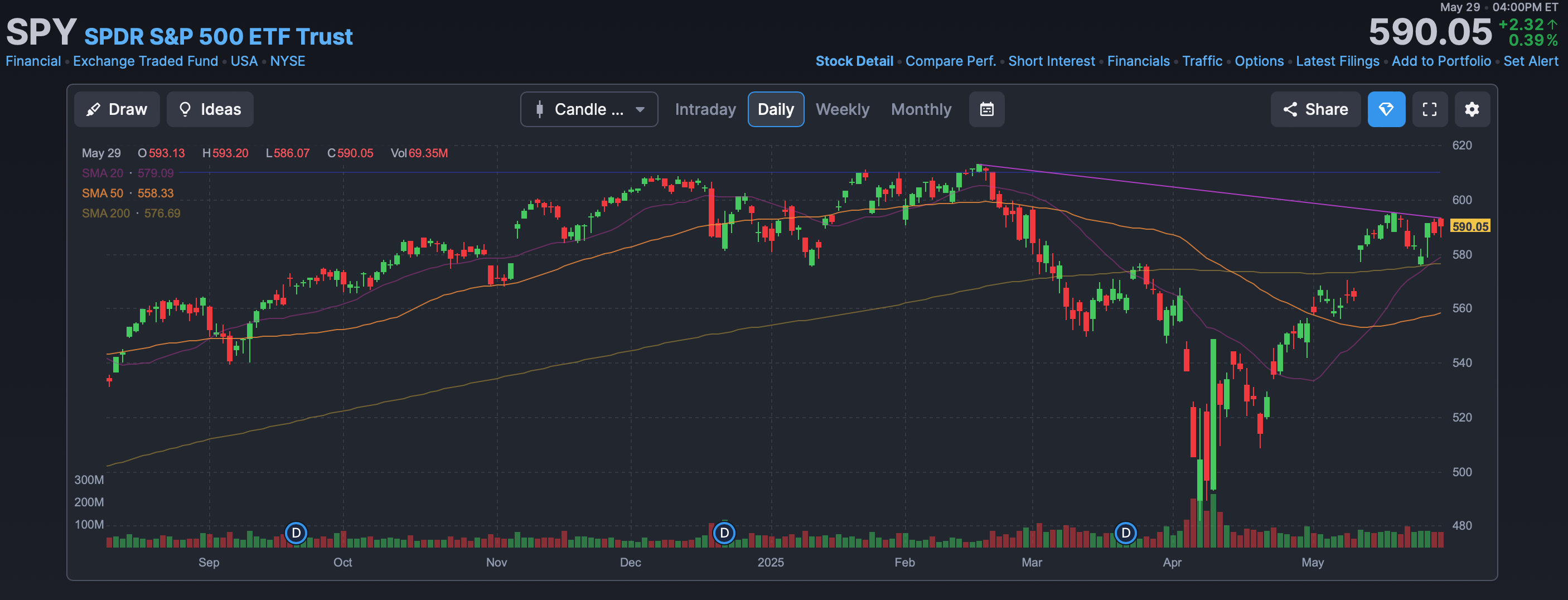Image resolution: width=1568 pixels, height=600 pixels.
Task: Click the share arrow icon
Action: 1290,109
